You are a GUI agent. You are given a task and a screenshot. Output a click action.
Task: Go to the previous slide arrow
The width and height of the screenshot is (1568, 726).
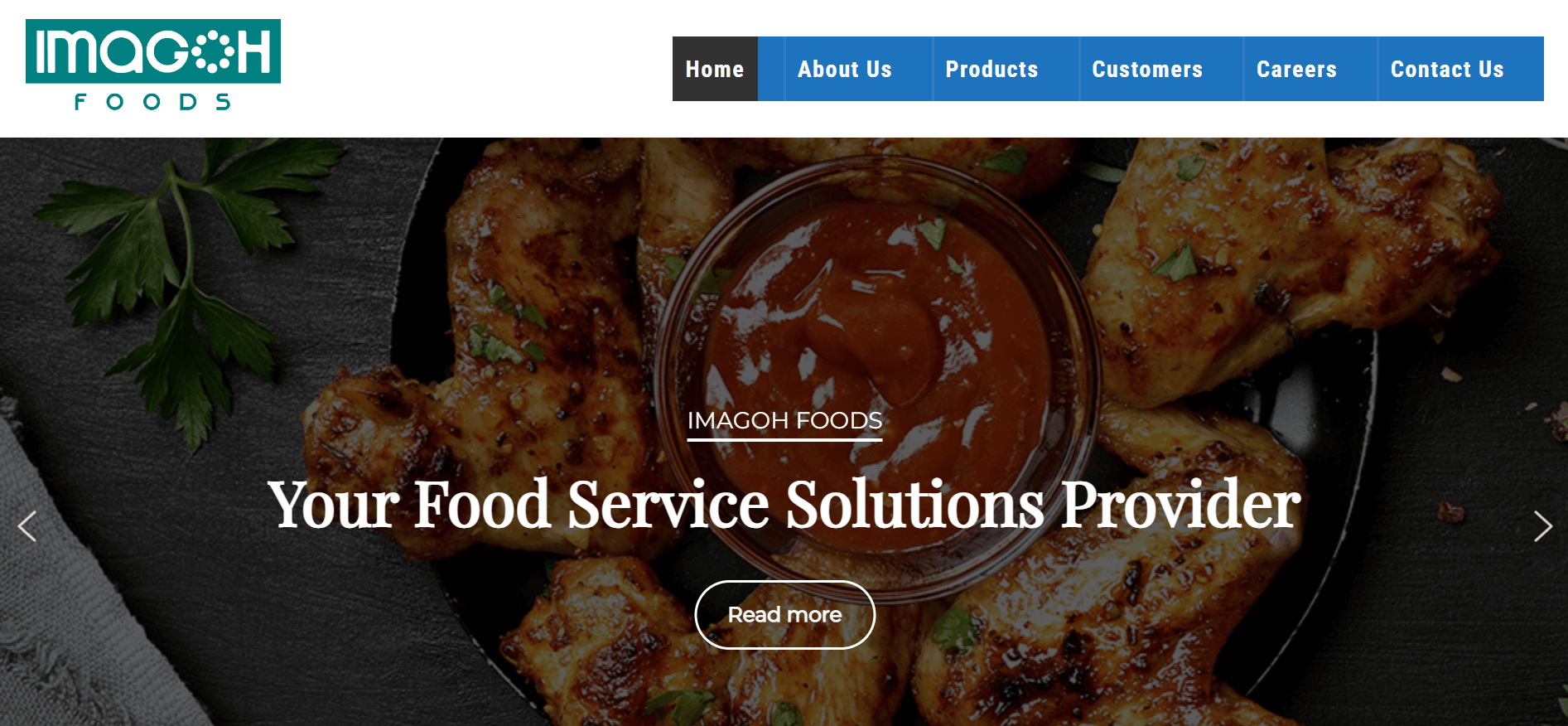click(x=27, y=526)
